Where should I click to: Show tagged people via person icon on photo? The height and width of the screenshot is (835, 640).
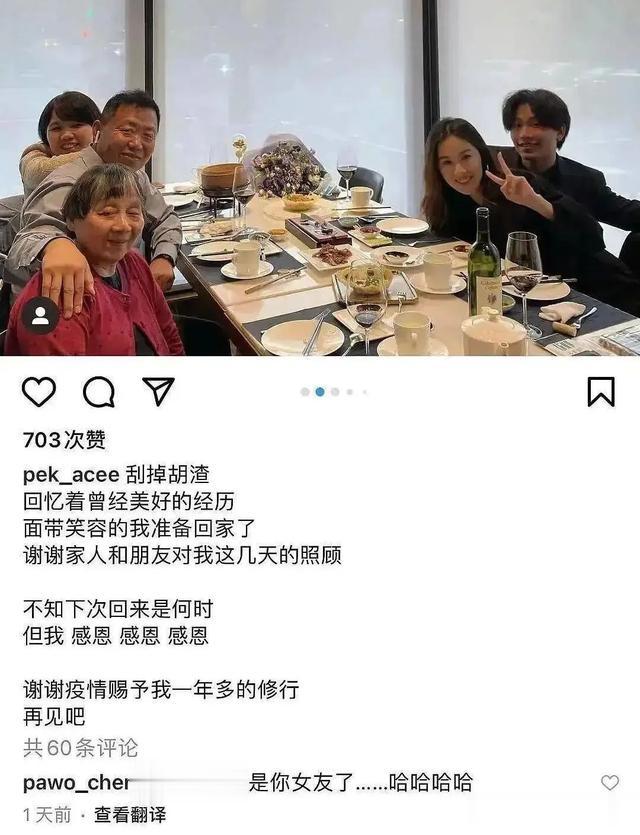(x=40, y=316)
